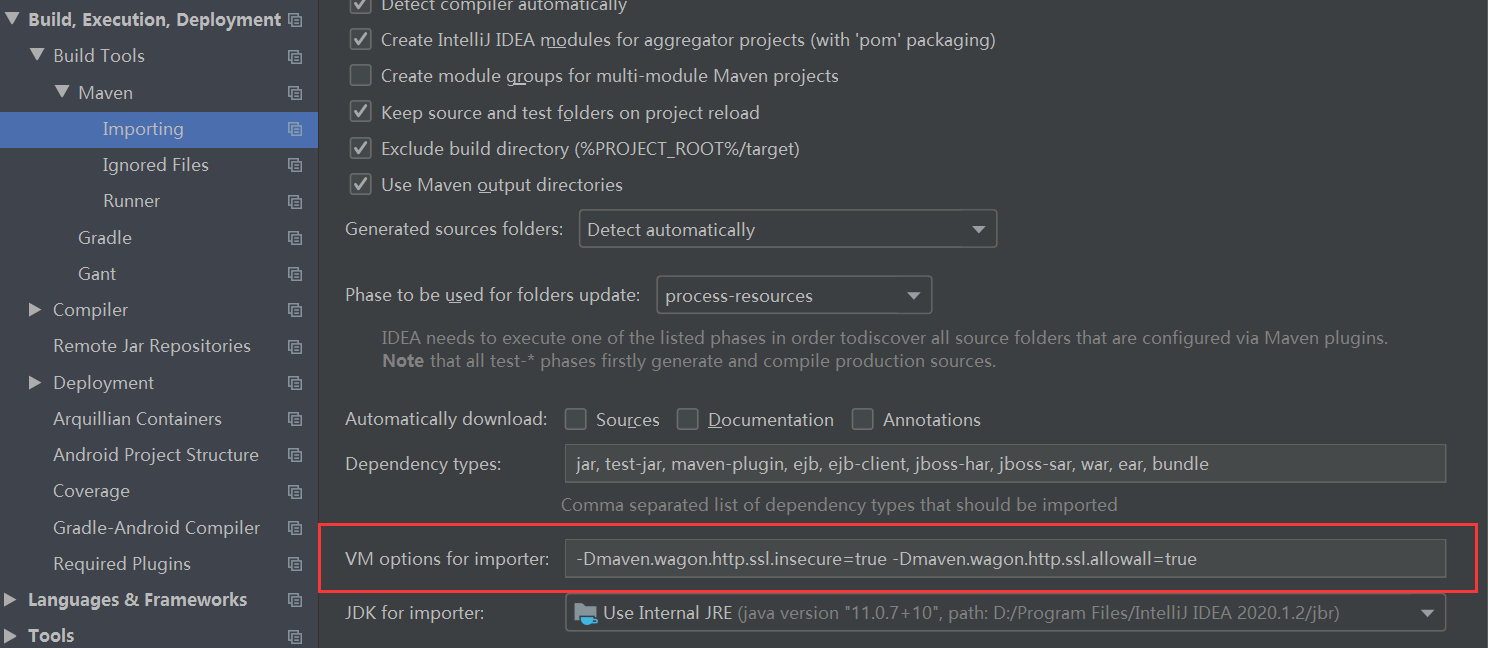1488x648 pixels.
Task: Click project-level icon beside Gradle
Action: [295, 238]
